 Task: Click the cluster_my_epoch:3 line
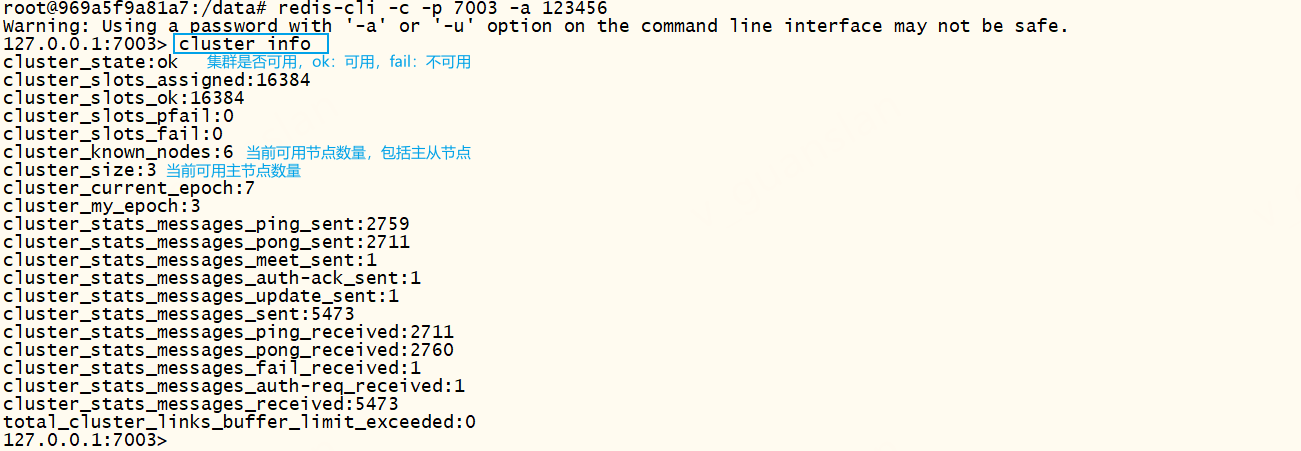pos(102,206)
